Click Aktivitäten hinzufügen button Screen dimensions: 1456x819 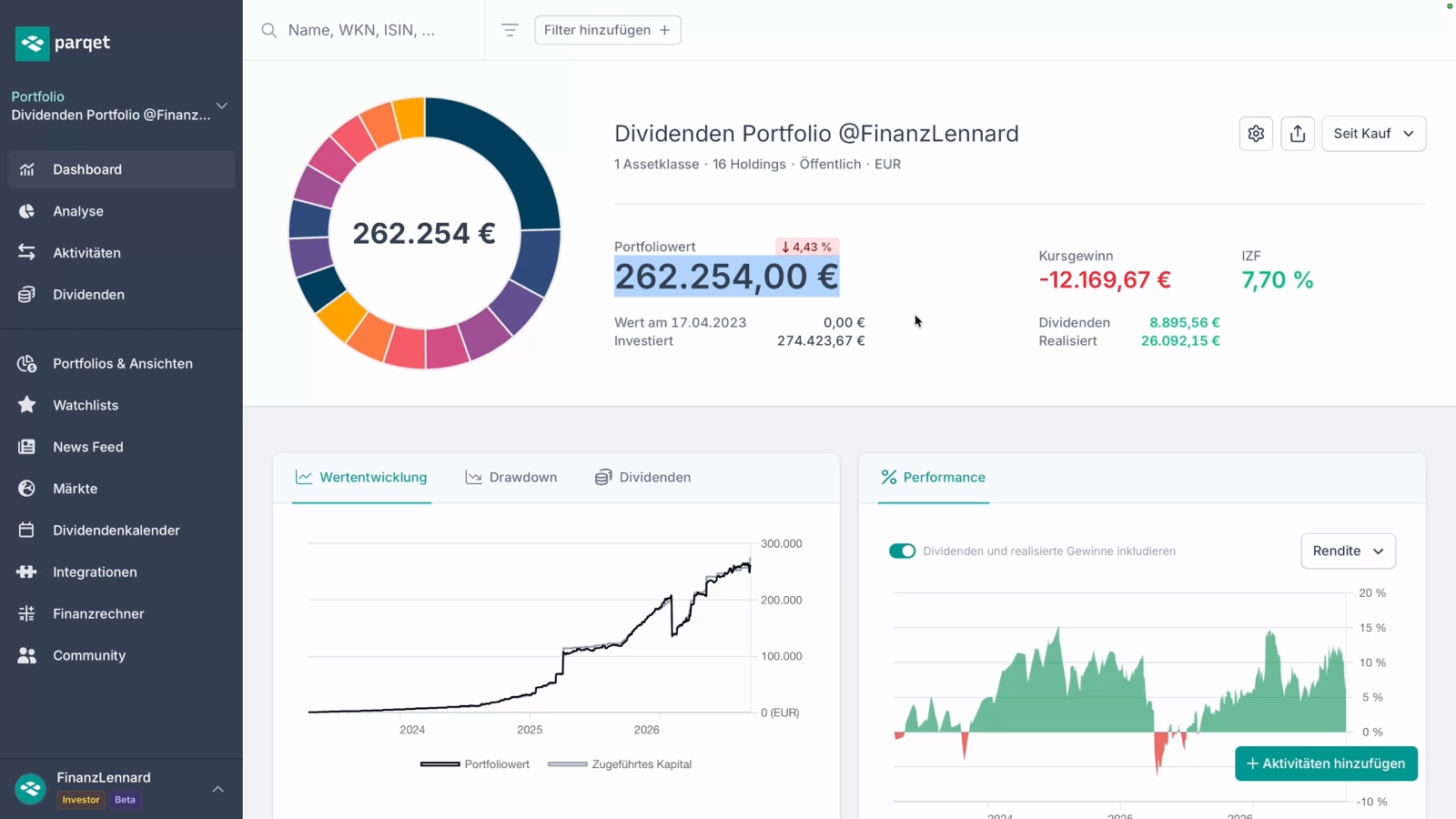(x=1326, y=763)
